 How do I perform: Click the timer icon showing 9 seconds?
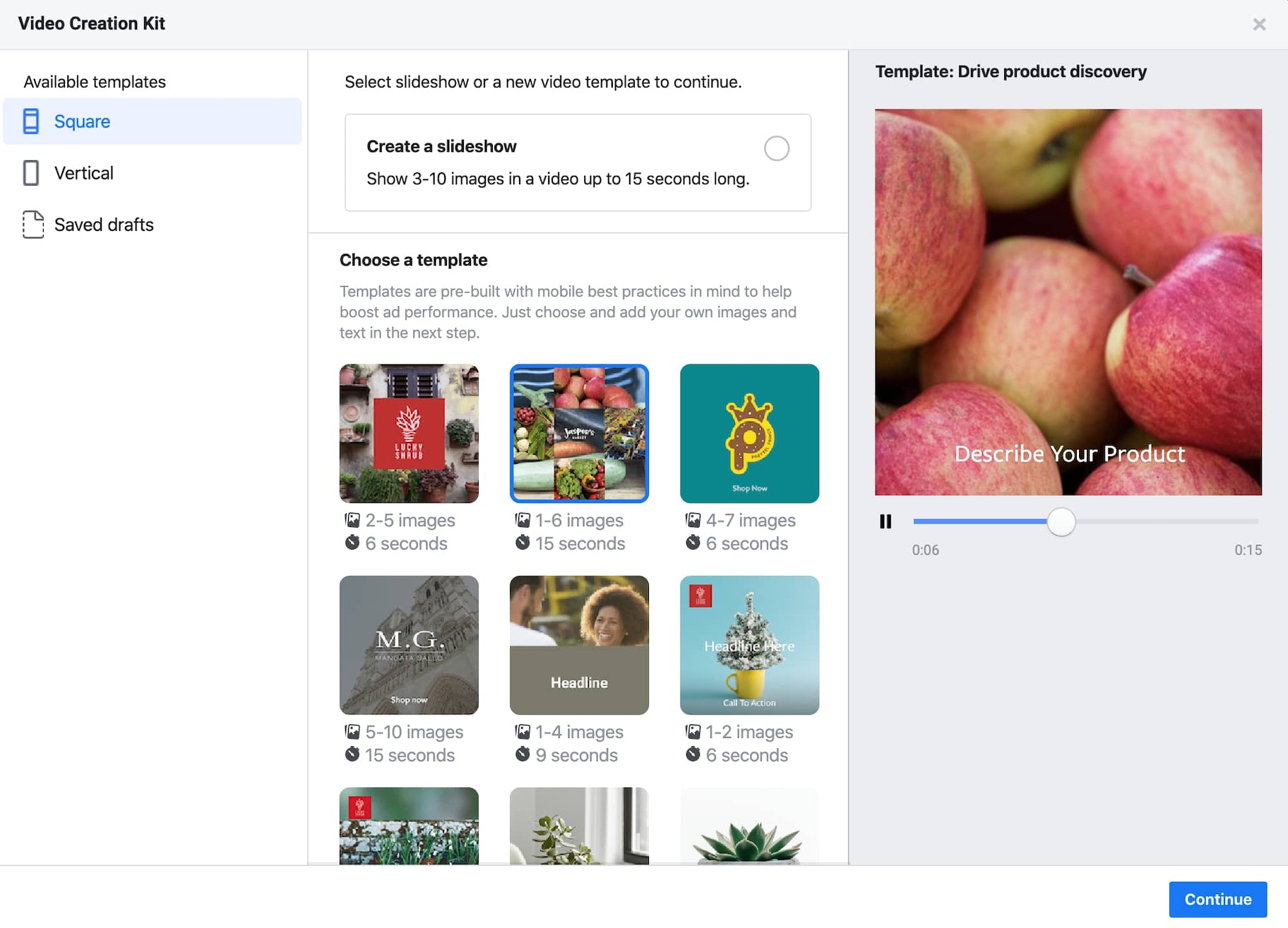[523, 755]
